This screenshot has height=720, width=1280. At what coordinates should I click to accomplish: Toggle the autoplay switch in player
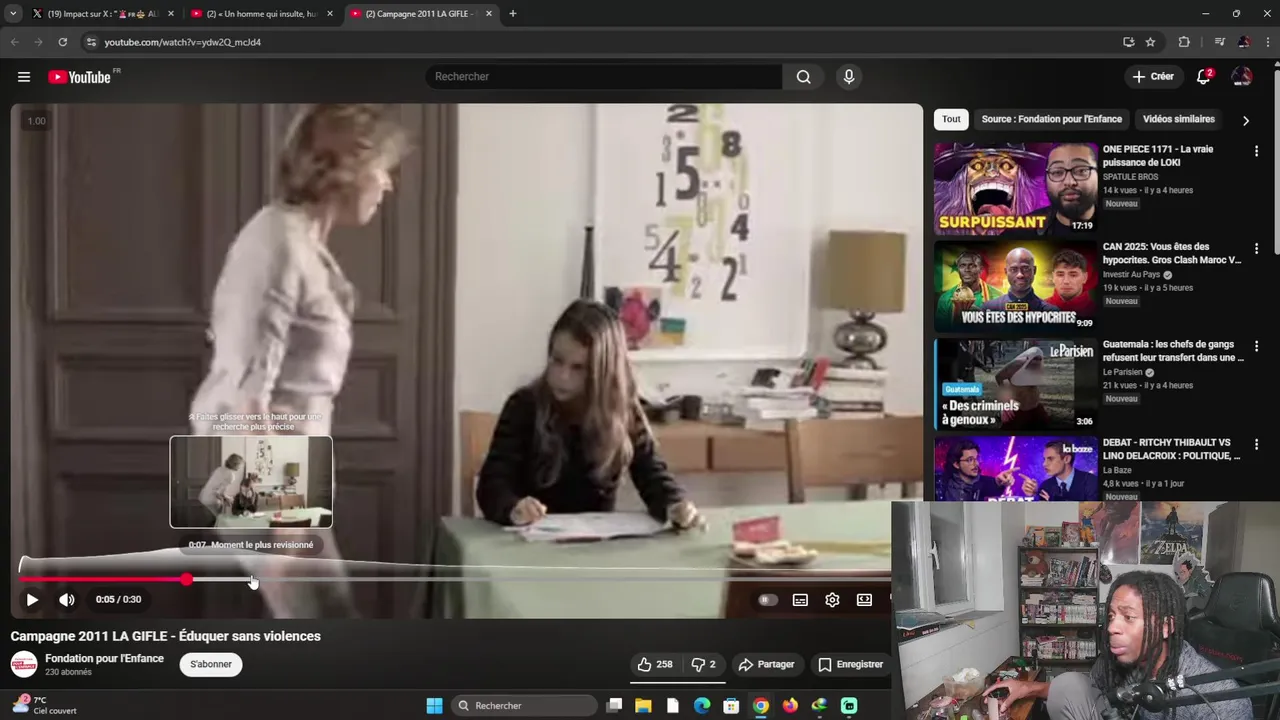coord(767,600)
